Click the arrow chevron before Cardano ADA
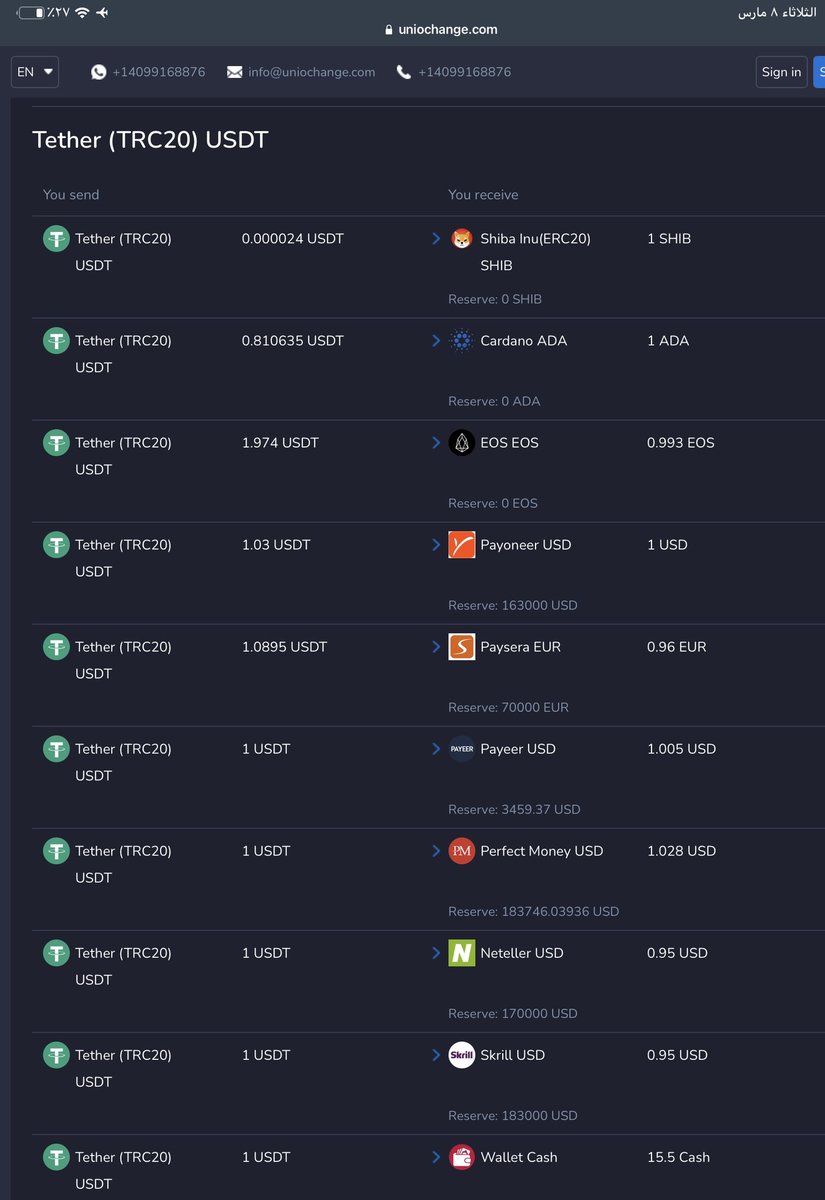825x1200 pixels. point(436,341)
